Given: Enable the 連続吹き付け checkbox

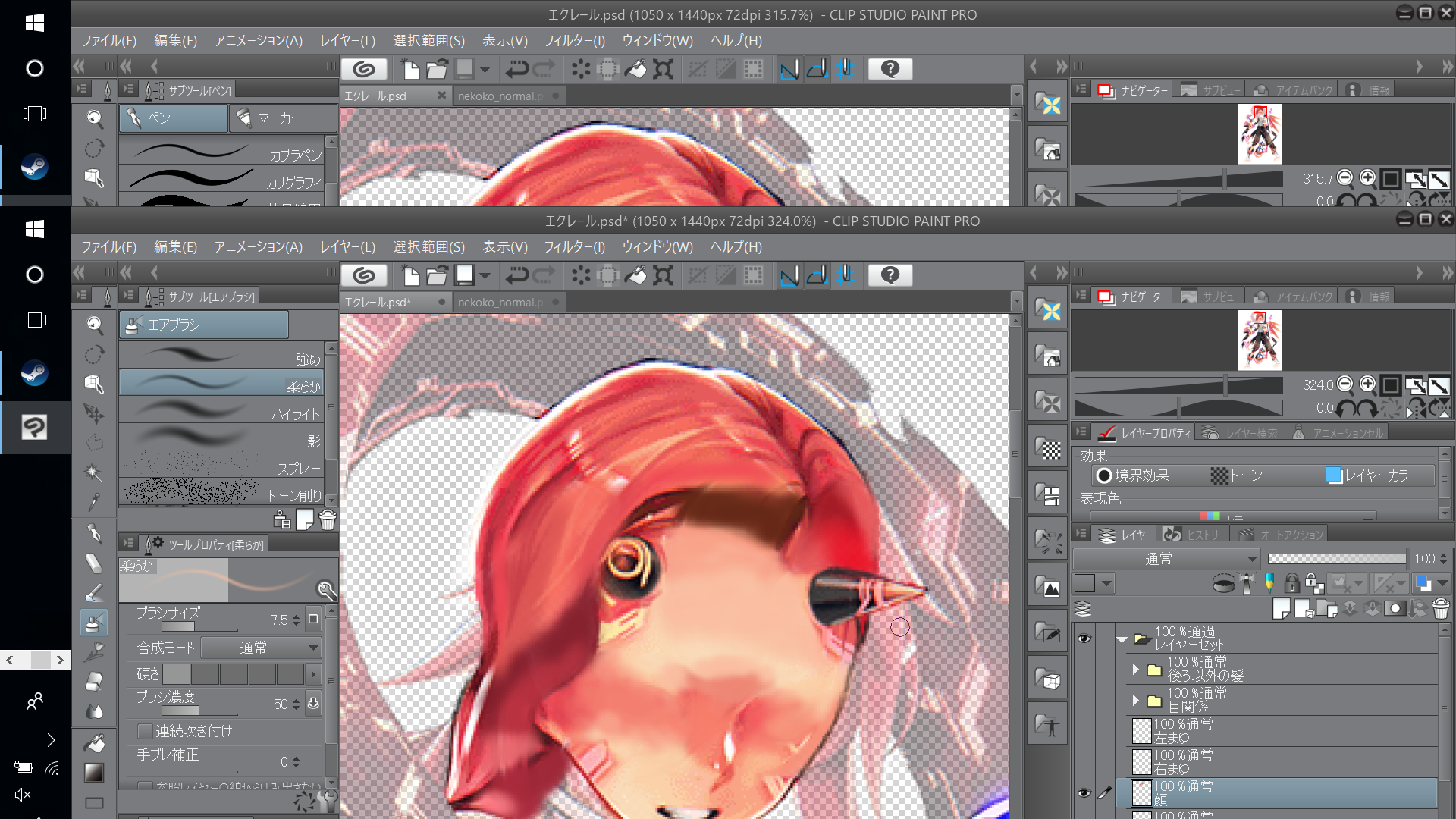Looking at the screenshot, I should pos(145,732).
